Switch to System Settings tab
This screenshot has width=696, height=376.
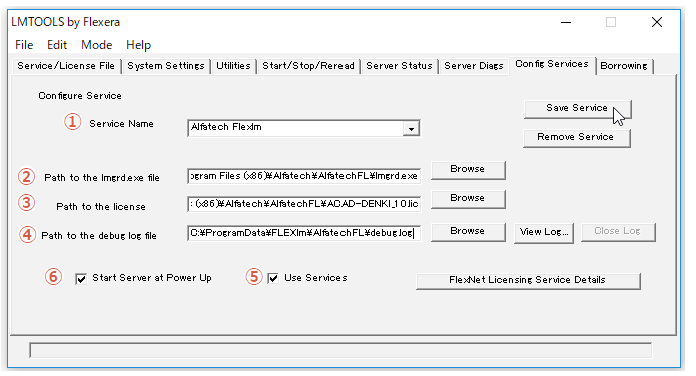tap(166, 66)
